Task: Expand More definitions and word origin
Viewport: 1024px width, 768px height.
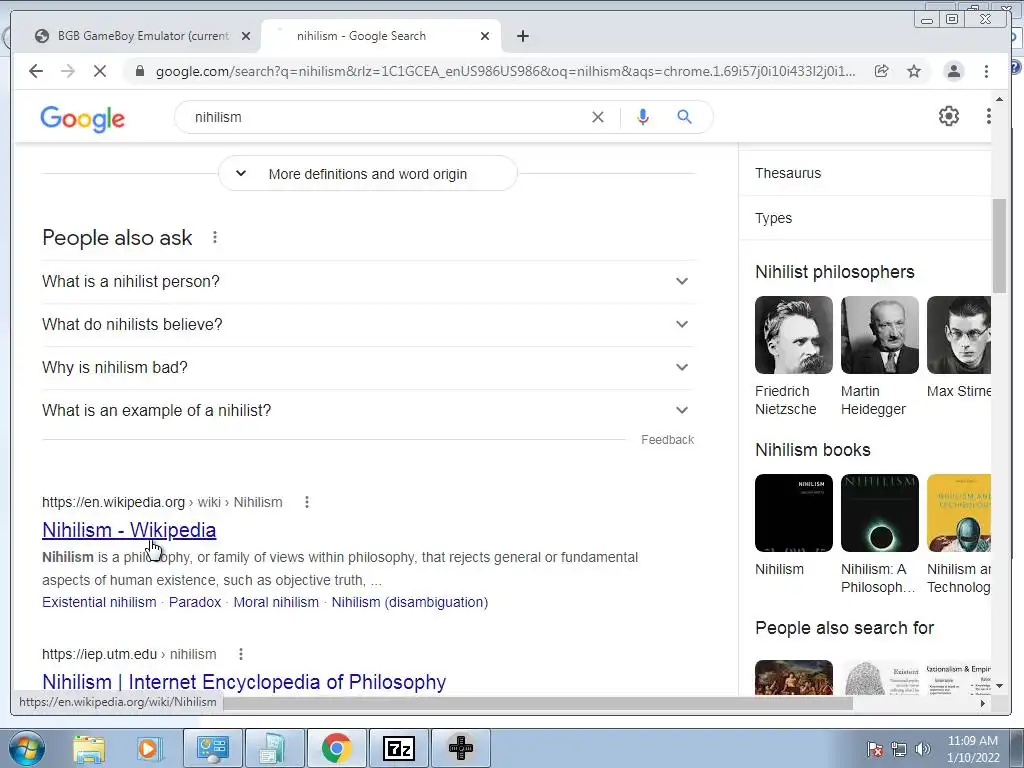Action: [368, 174]
